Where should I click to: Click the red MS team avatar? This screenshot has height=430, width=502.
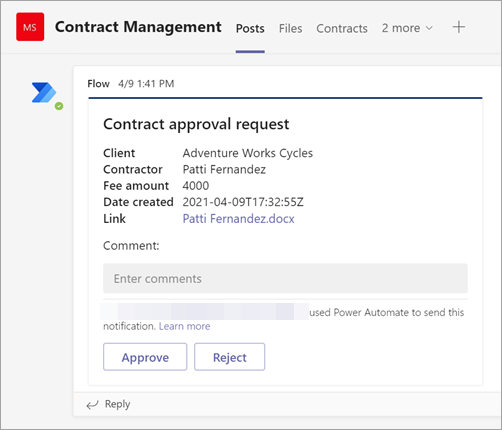pos(30,27)
